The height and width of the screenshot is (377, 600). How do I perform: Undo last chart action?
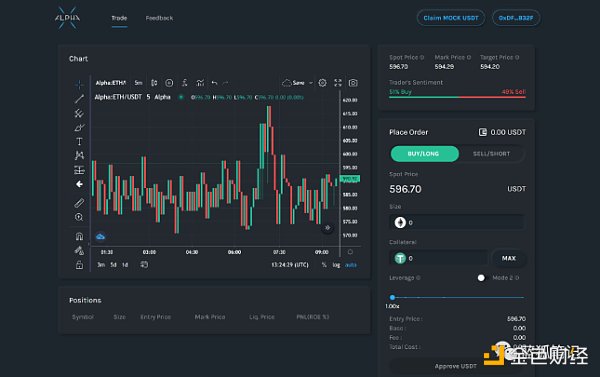214,83
